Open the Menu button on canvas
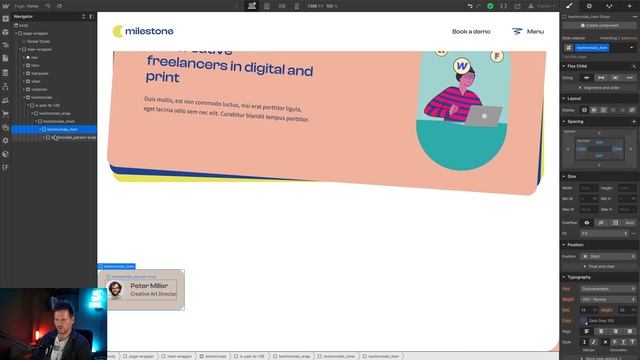The width and height of the screenshot is (640, 360). tap(528, 31)
